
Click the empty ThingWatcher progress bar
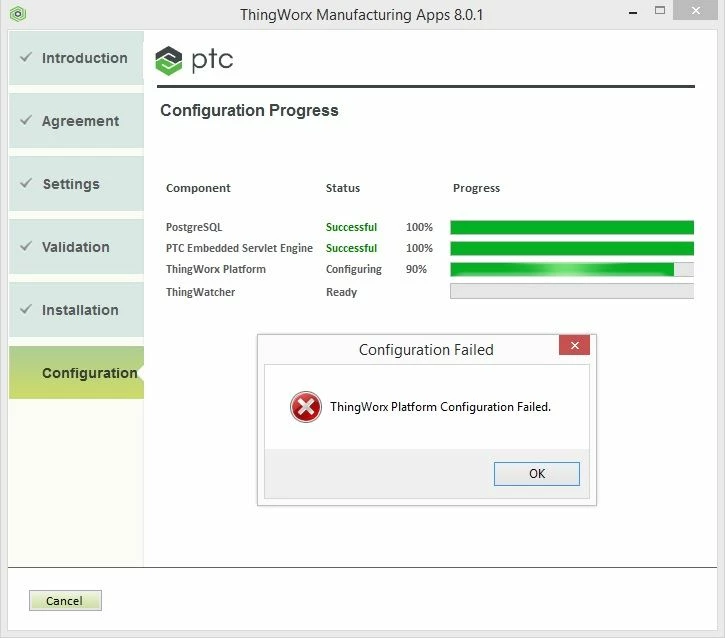[572, 291]
